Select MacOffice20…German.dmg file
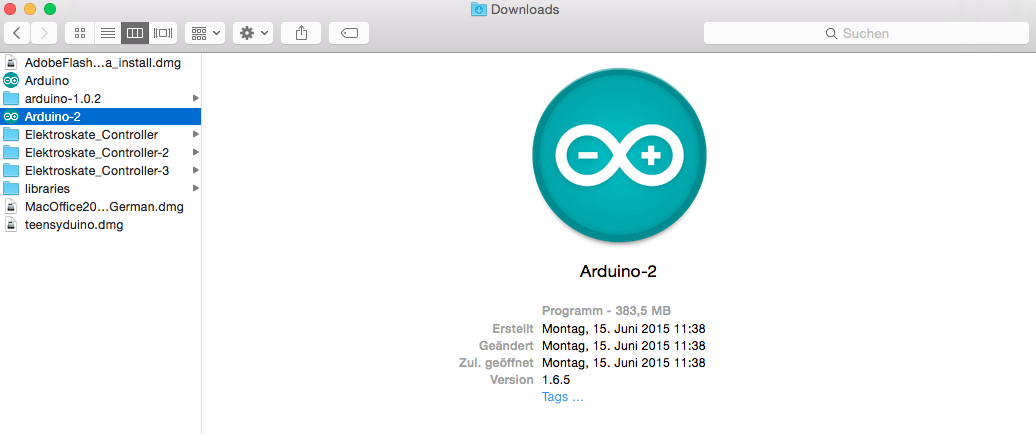Viewport: 1036px width, 434px height. pos(100,206)
